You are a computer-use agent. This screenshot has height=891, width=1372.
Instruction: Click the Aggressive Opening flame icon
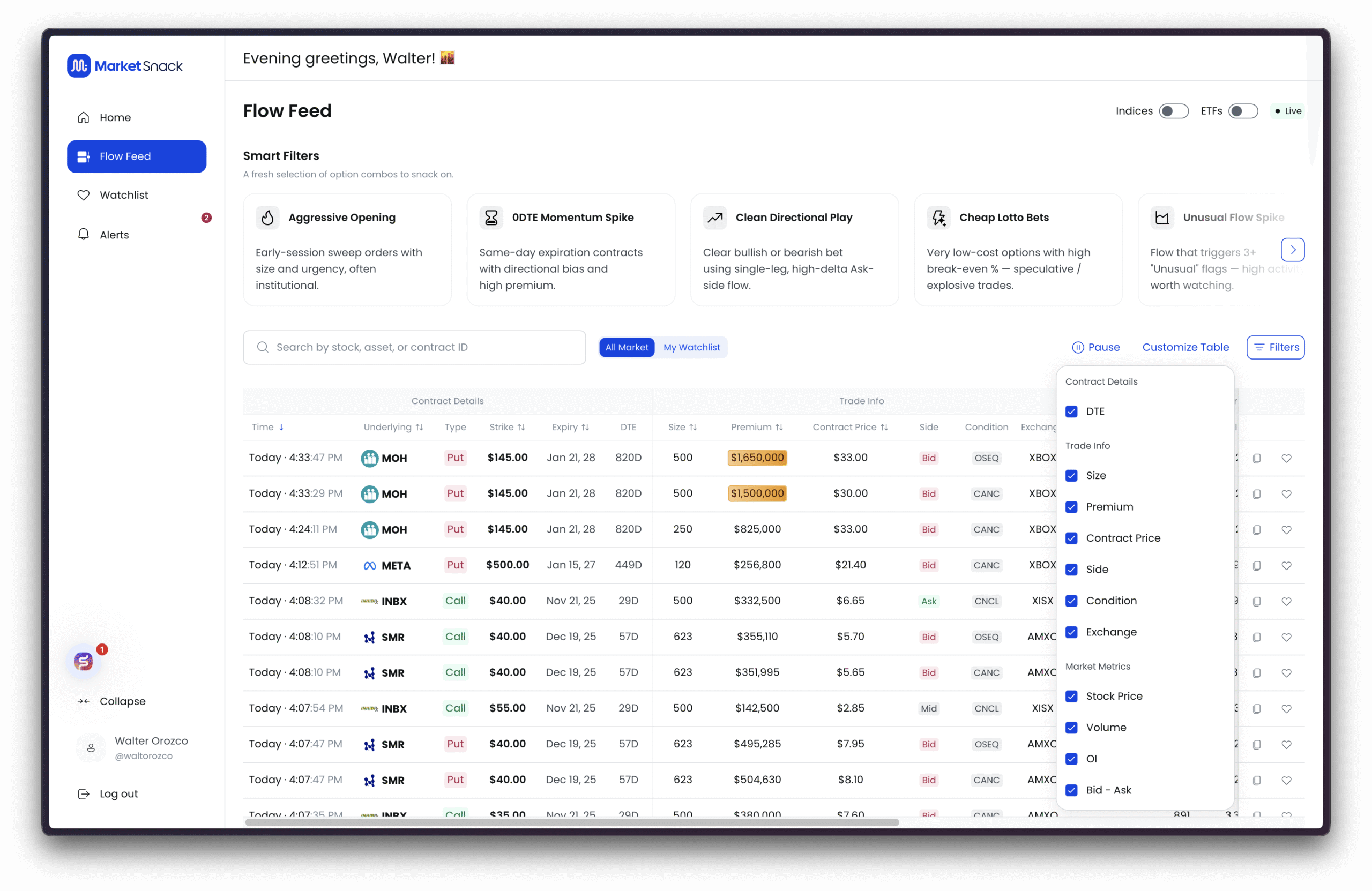[267, 218]
